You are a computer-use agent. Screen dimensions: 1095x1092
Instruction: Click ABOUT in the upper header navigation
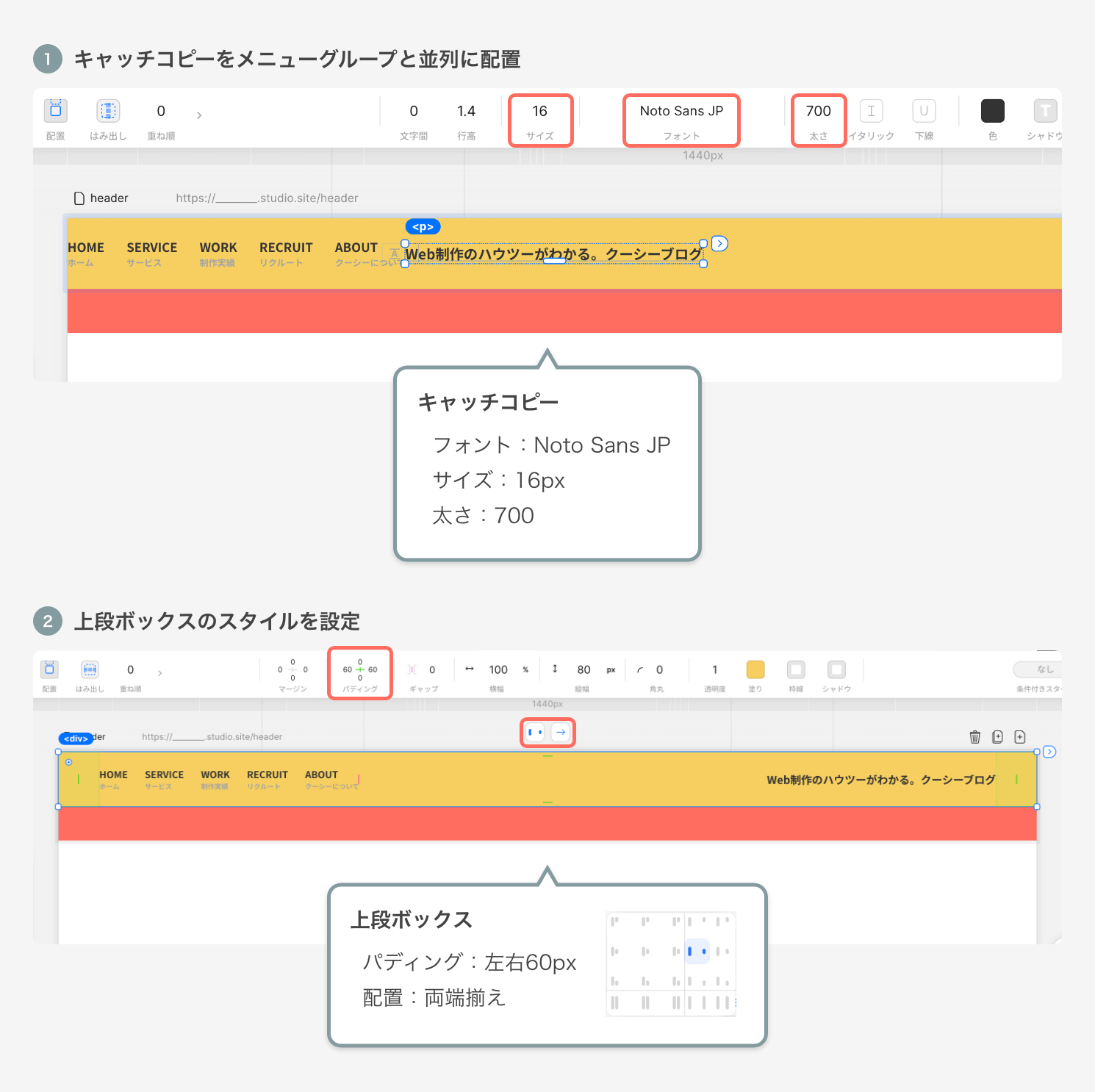(x=356, y=248)
